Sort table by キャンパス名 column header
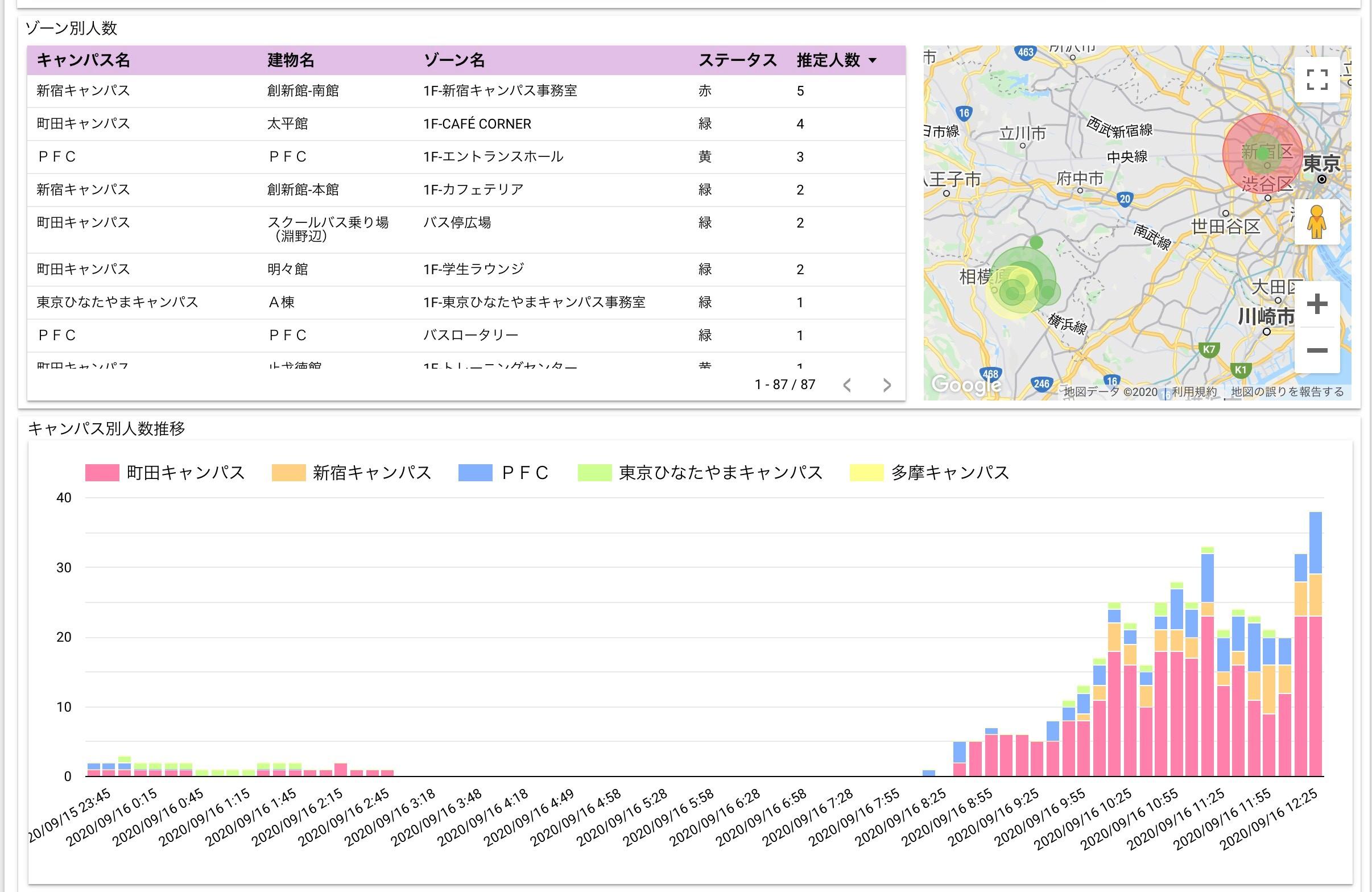Viewport: 1372px width, 892px height. click(83, 60)
